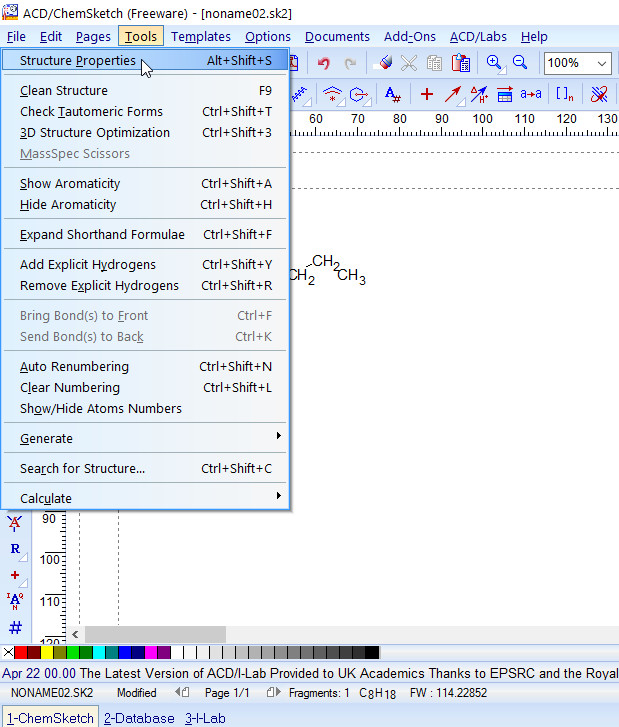Select the polymer brackets tool
619x727 pixels.
pos(565,95)
